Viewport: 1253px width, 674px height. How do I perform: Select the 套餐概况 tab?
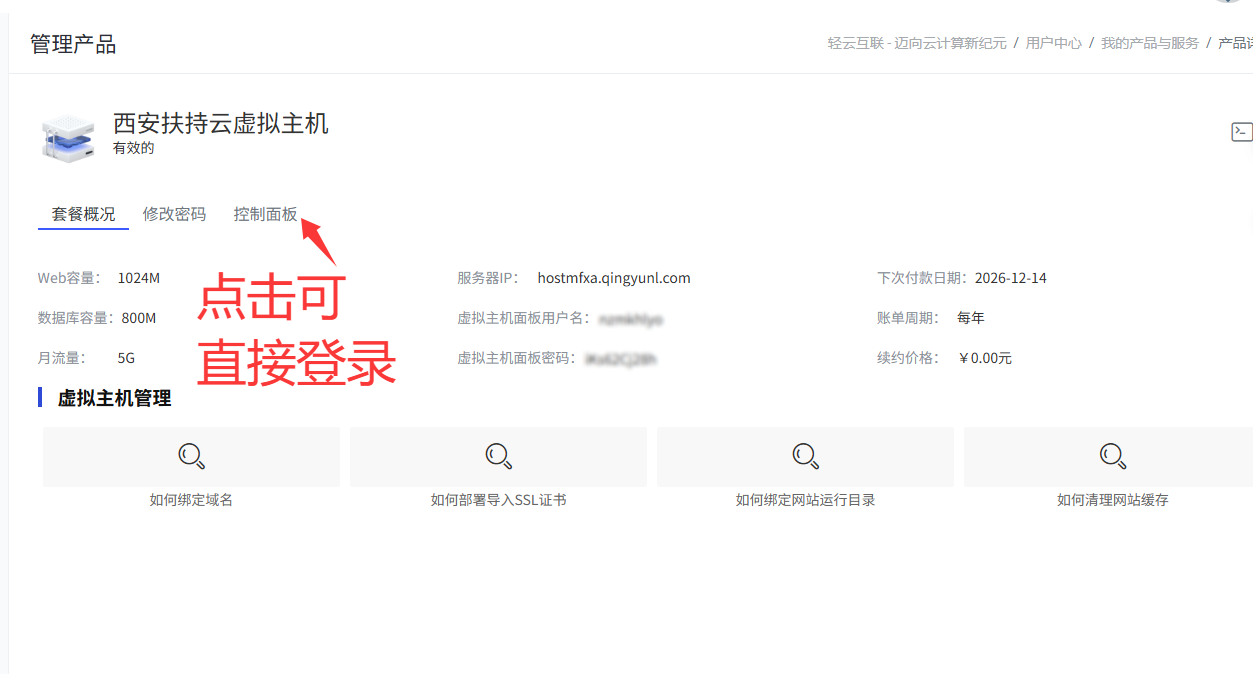click(x=83, y=213)
